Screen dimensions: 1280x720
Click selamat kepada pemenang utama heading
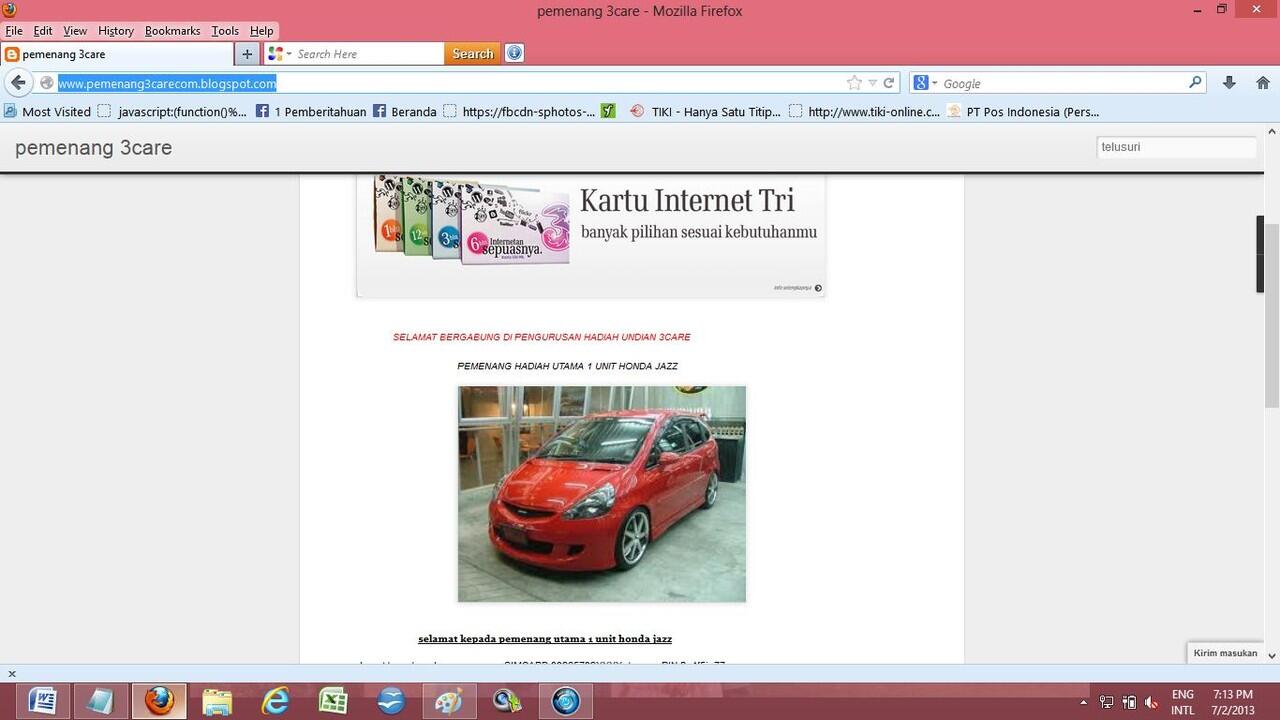(x=545, y=638)
